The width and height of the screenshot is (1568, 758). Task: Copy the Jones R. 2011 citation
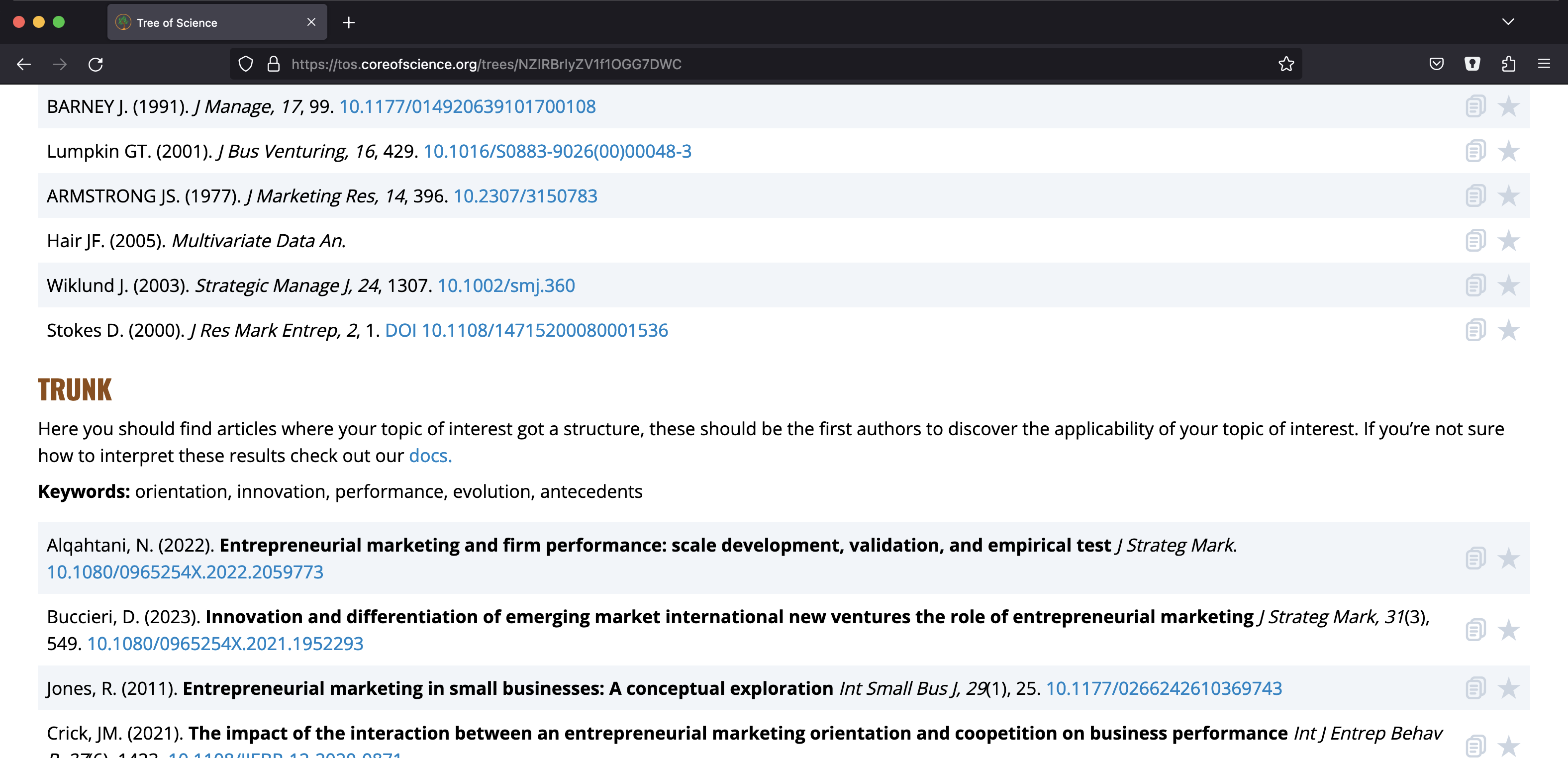point(1475,688)
